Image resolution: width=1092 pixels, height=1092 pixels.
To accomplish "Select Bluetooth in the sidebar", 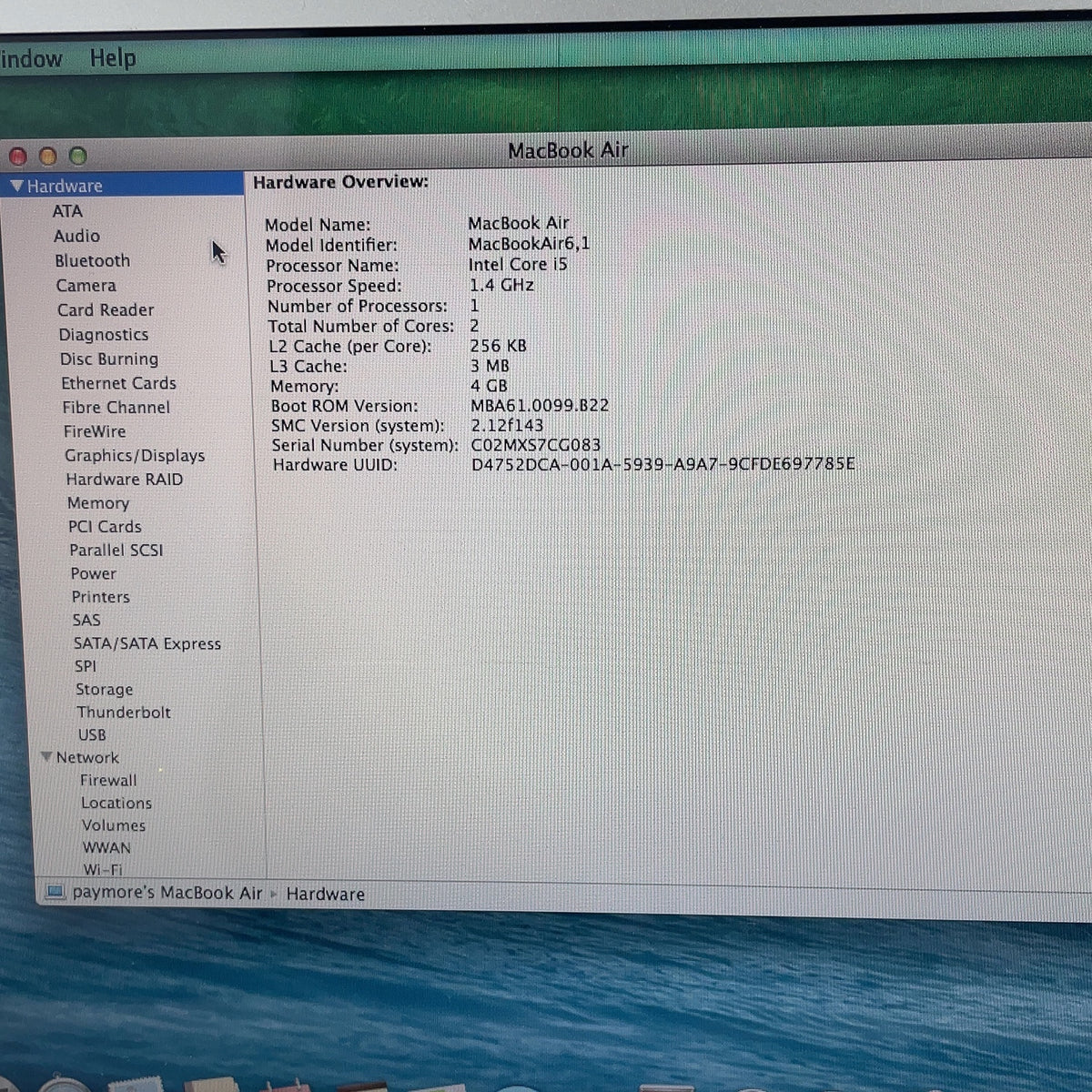I will (x=92, y=260).
